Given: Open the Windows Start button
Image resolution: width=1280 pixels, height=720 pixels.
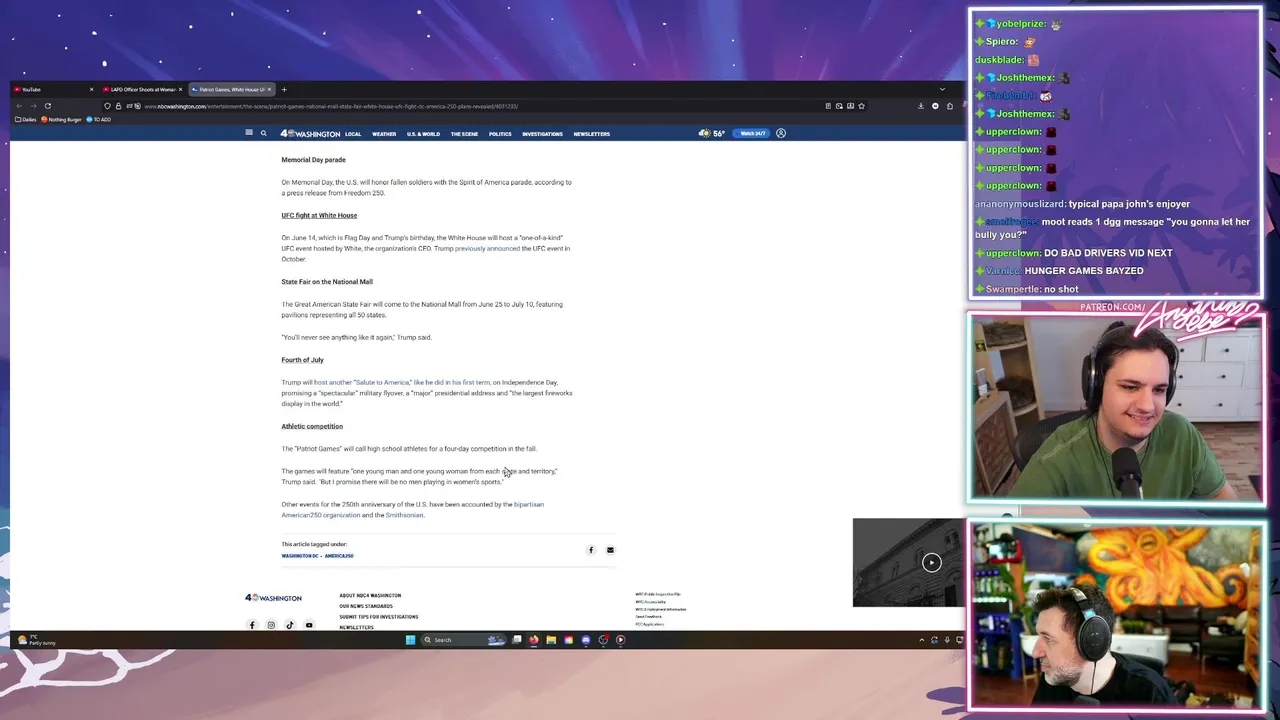Looking at the screenshot, I should point(410,640).
